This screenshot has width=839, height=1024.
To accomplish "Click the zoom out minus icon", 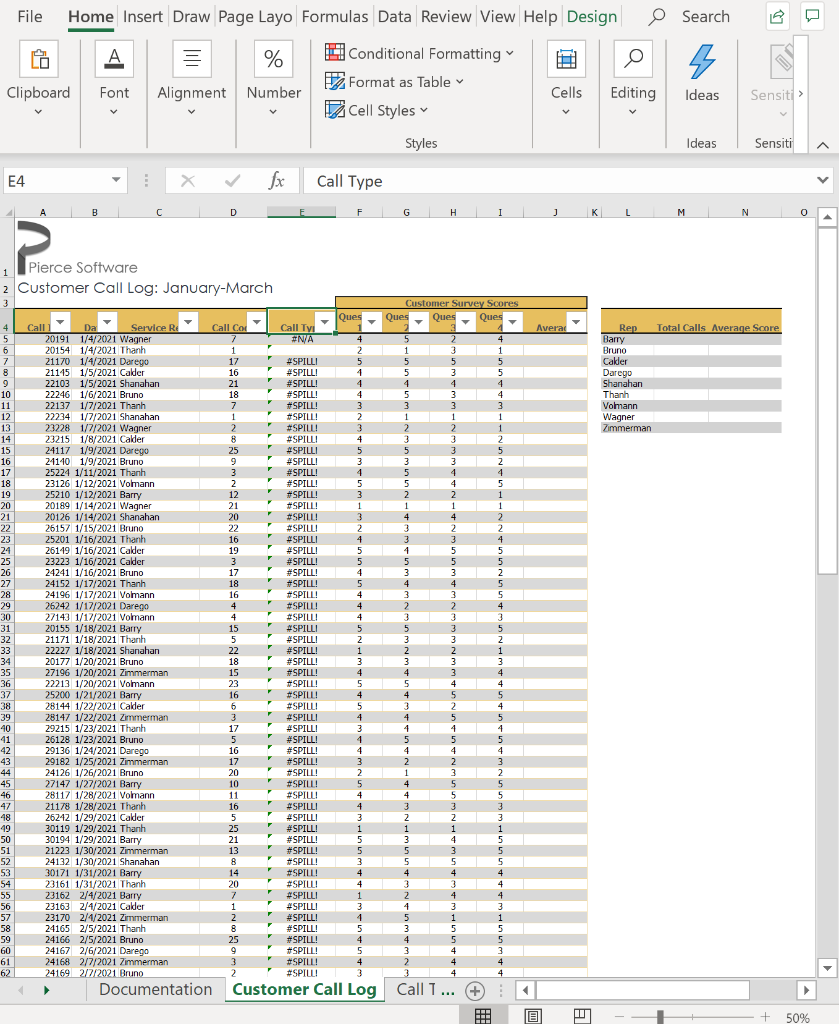I will click(x=619, y=1017).
